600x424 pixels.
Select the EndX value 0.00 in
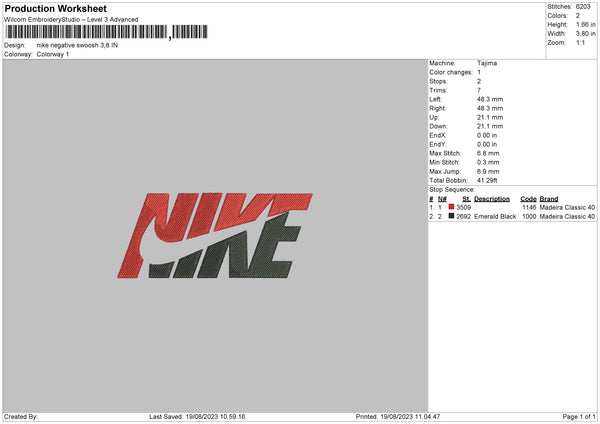click(487, 135)
